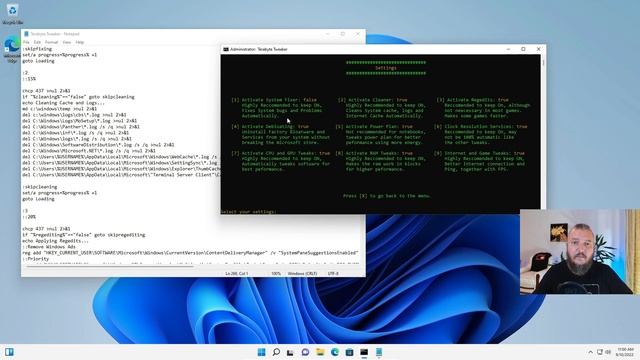This screenshot has width=640, height=360.
Task: Click 'Activate System Fixer: false' option in console
Action: [274, 100]
